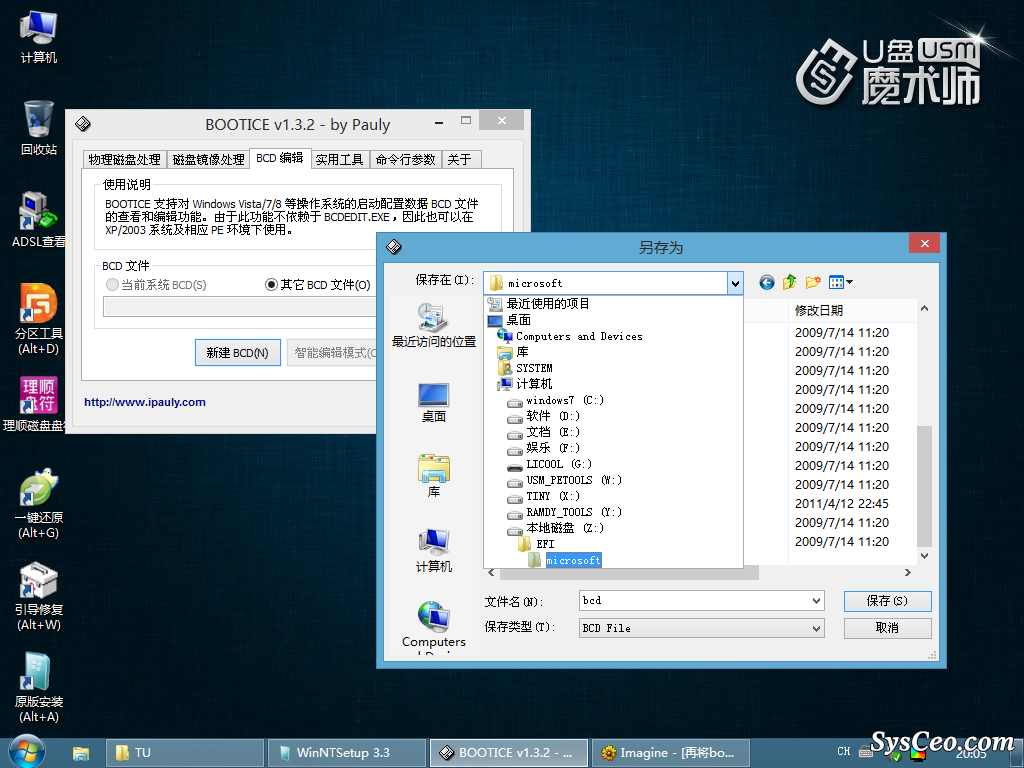
Task: Go up one folder level icon
Action: [790, 282]
